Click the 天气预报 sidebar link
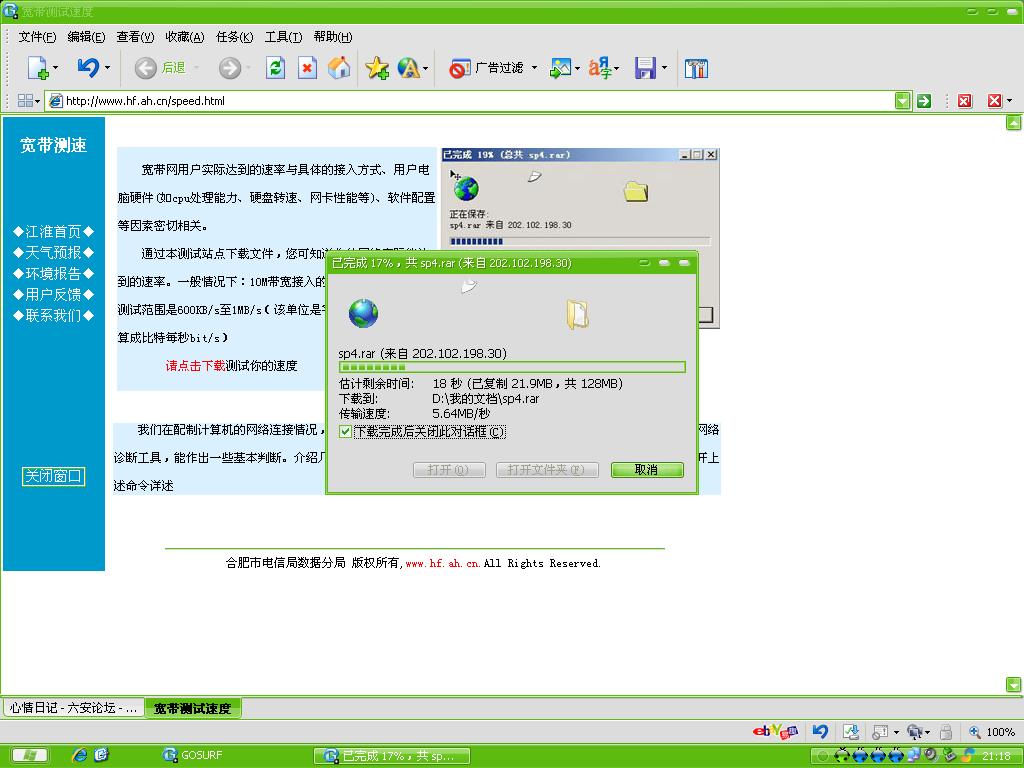Viewport: 1024px width, 768px height. pyautogui.click(x=54, y=252)
